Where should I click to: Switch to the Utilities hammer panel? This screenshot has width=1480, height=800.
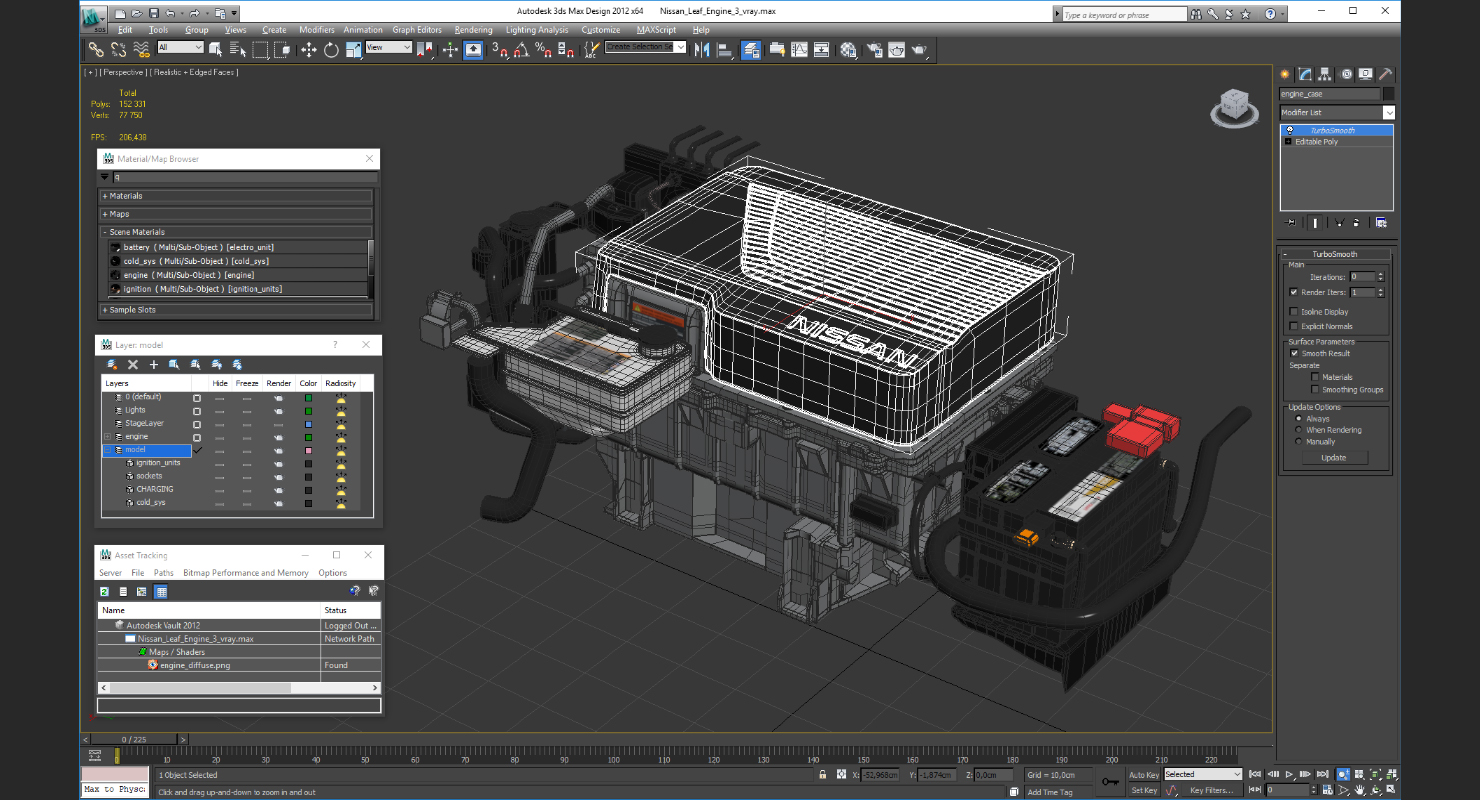click(x=1386, y=74)
